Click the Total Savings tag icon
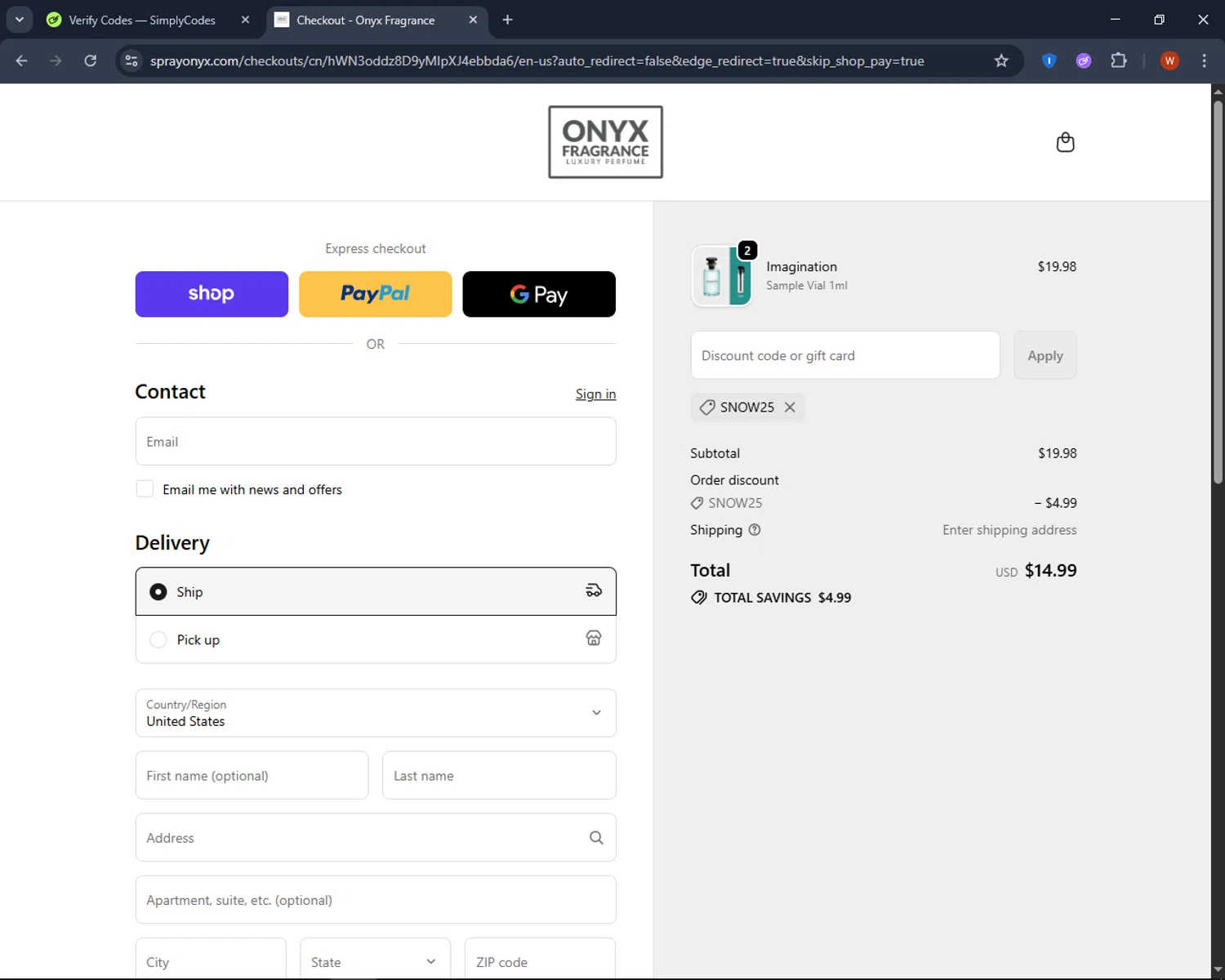Screen dimensions: 1225x980 point(699,597)
